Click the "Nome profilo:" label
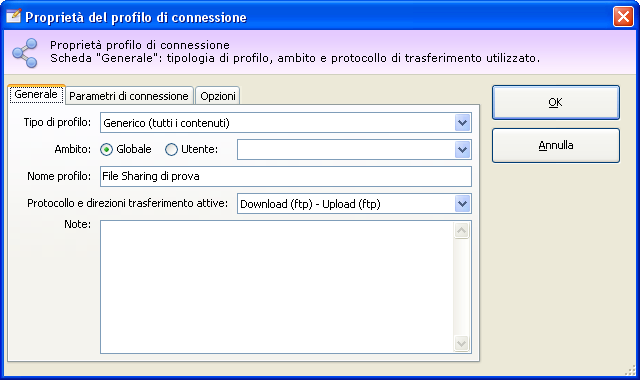Image resolution: width=640 pixels, height=380 pixels. (x=59, y=176)
